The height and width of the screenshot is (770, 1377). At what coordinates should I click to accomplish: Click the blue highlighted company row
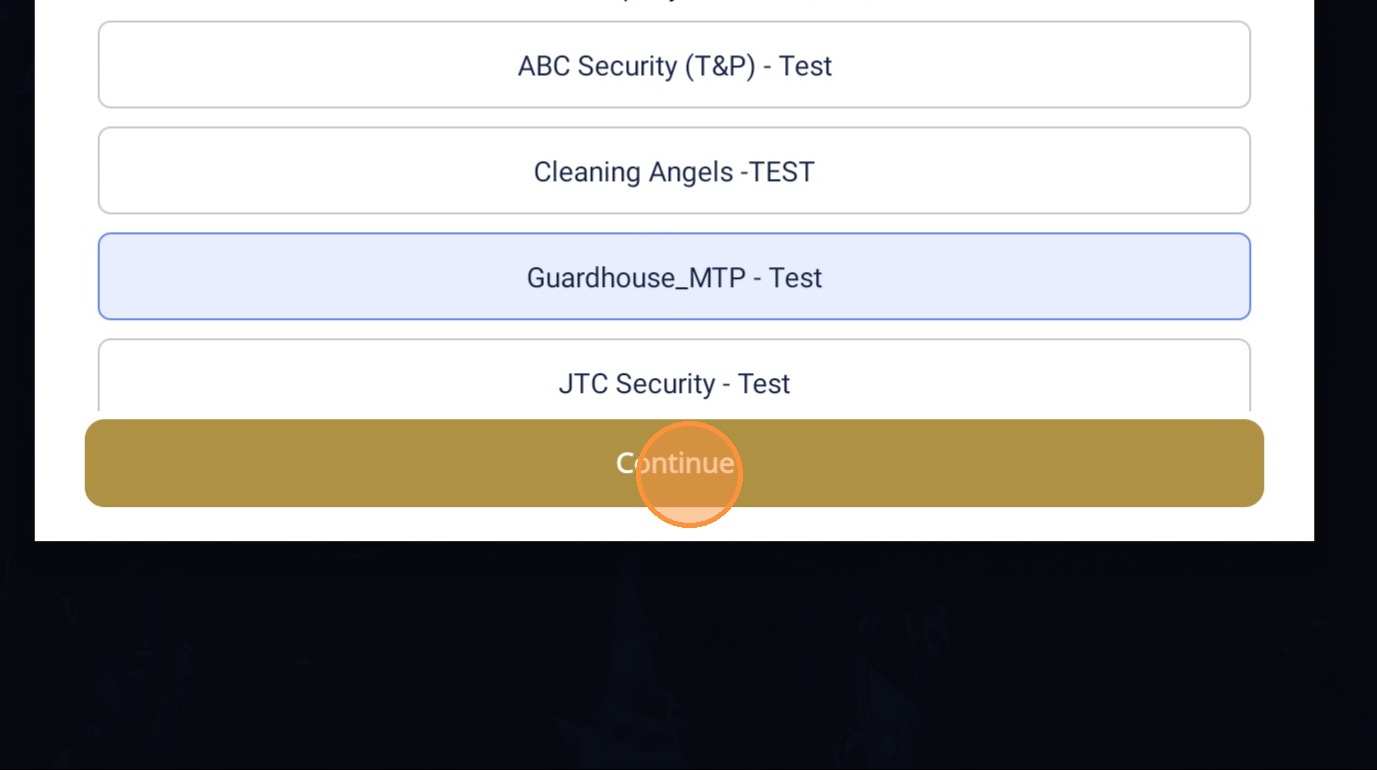(674, 277)
